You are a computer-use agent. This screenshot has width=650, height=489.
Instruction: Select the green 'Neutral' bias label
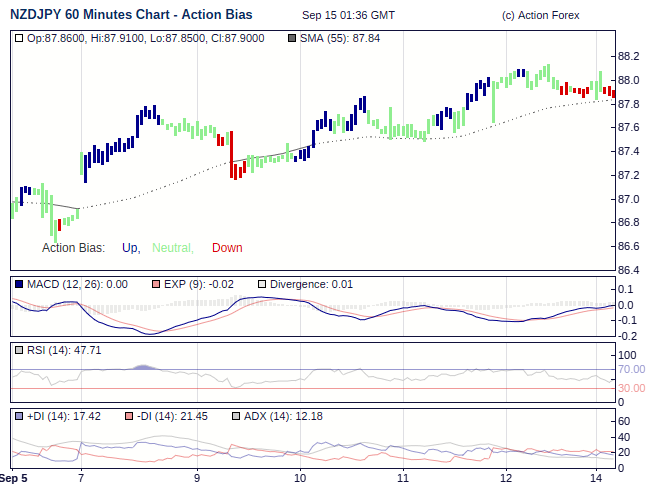(171, 248)
